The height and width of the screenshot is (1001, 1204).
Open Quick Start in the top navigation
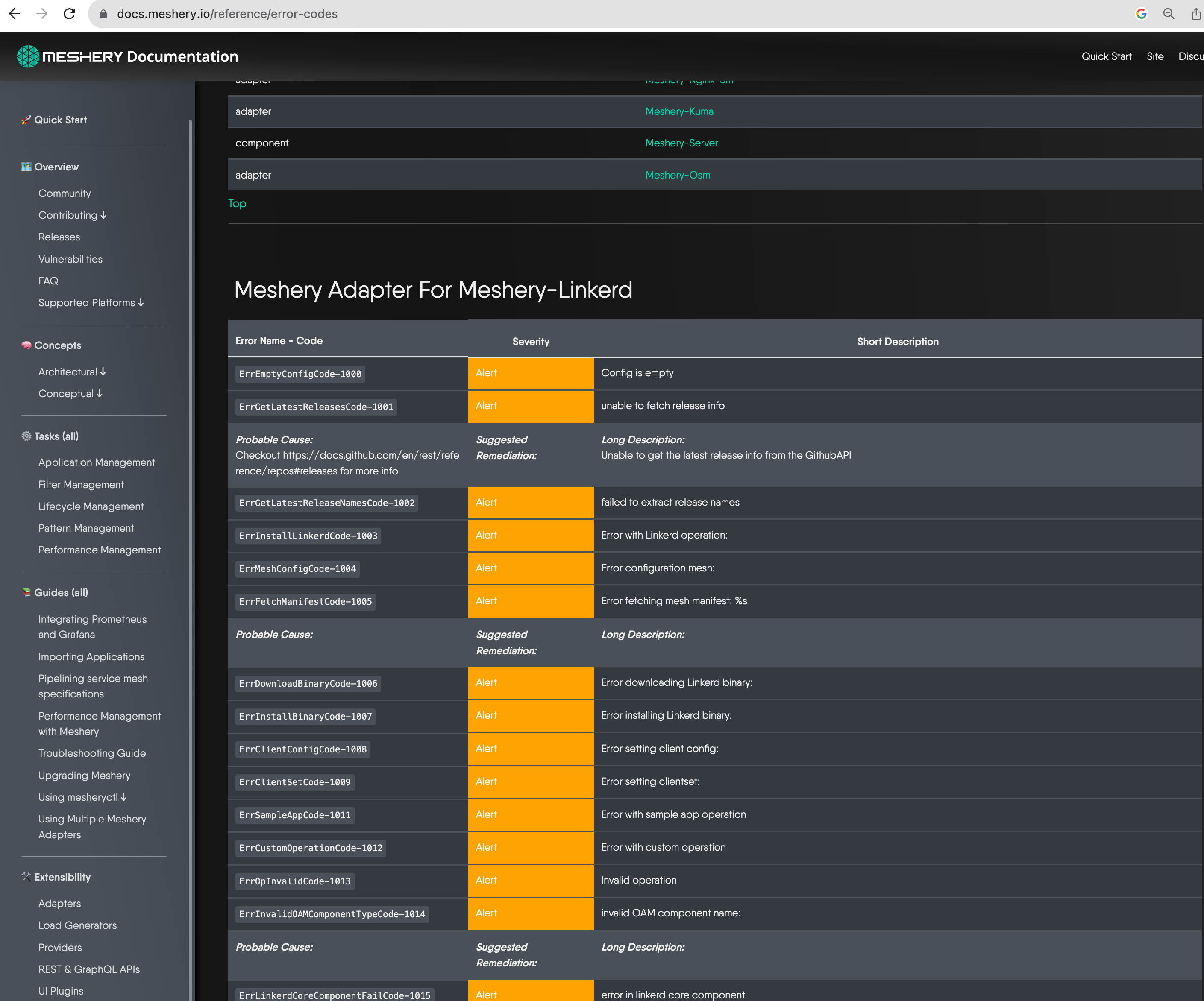(1106, 56)
